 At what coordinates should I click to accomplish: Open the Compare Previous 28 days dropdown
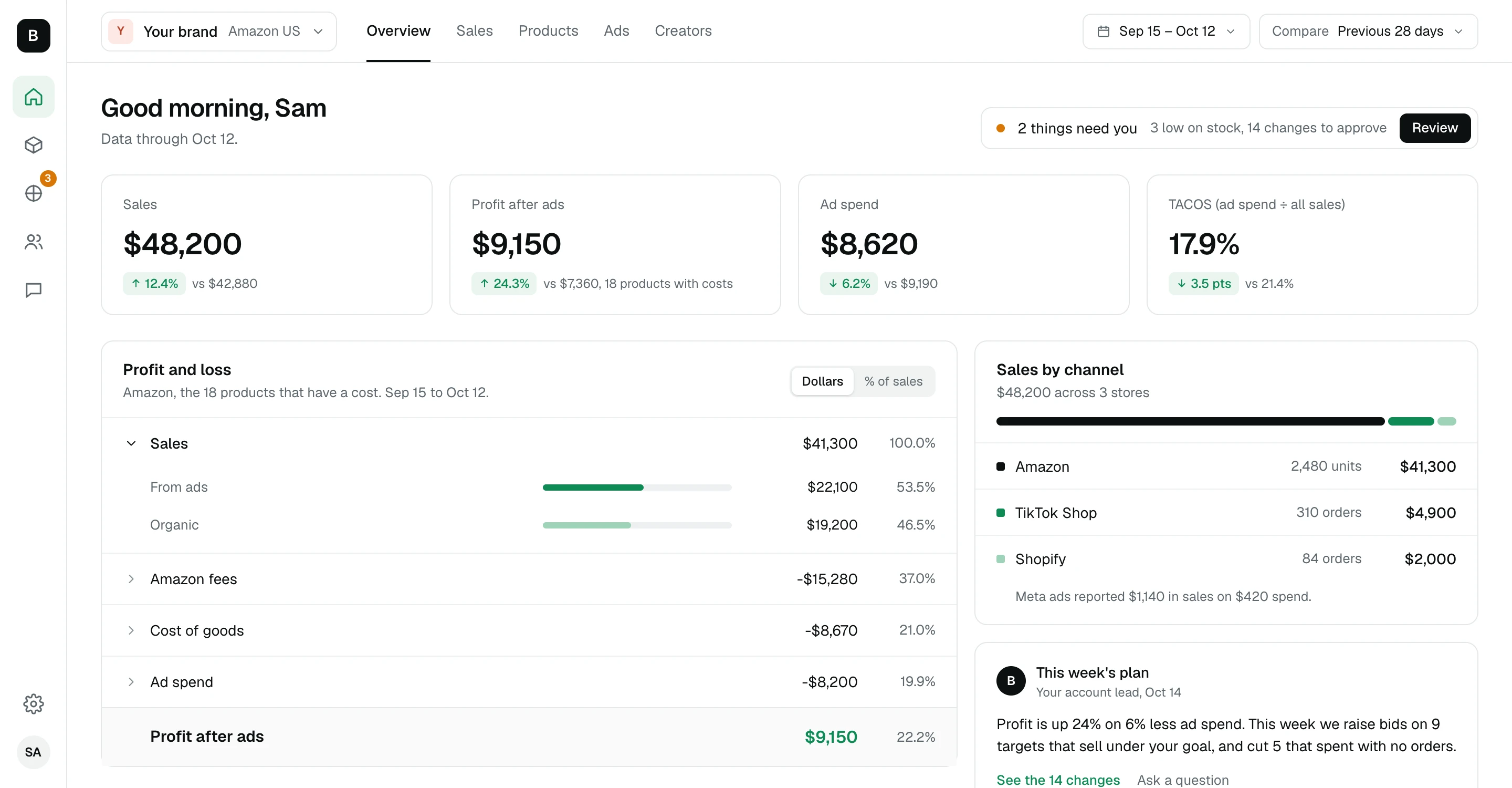pos(1368,31)
